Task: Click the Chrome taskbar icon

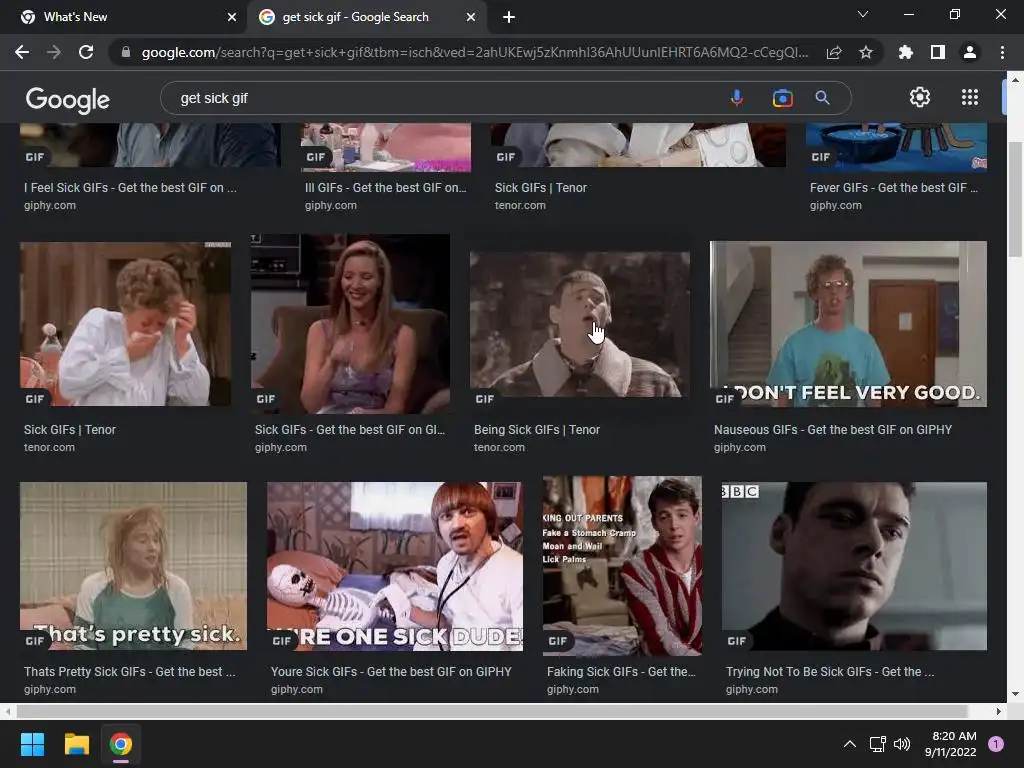Action: [121, 744]
